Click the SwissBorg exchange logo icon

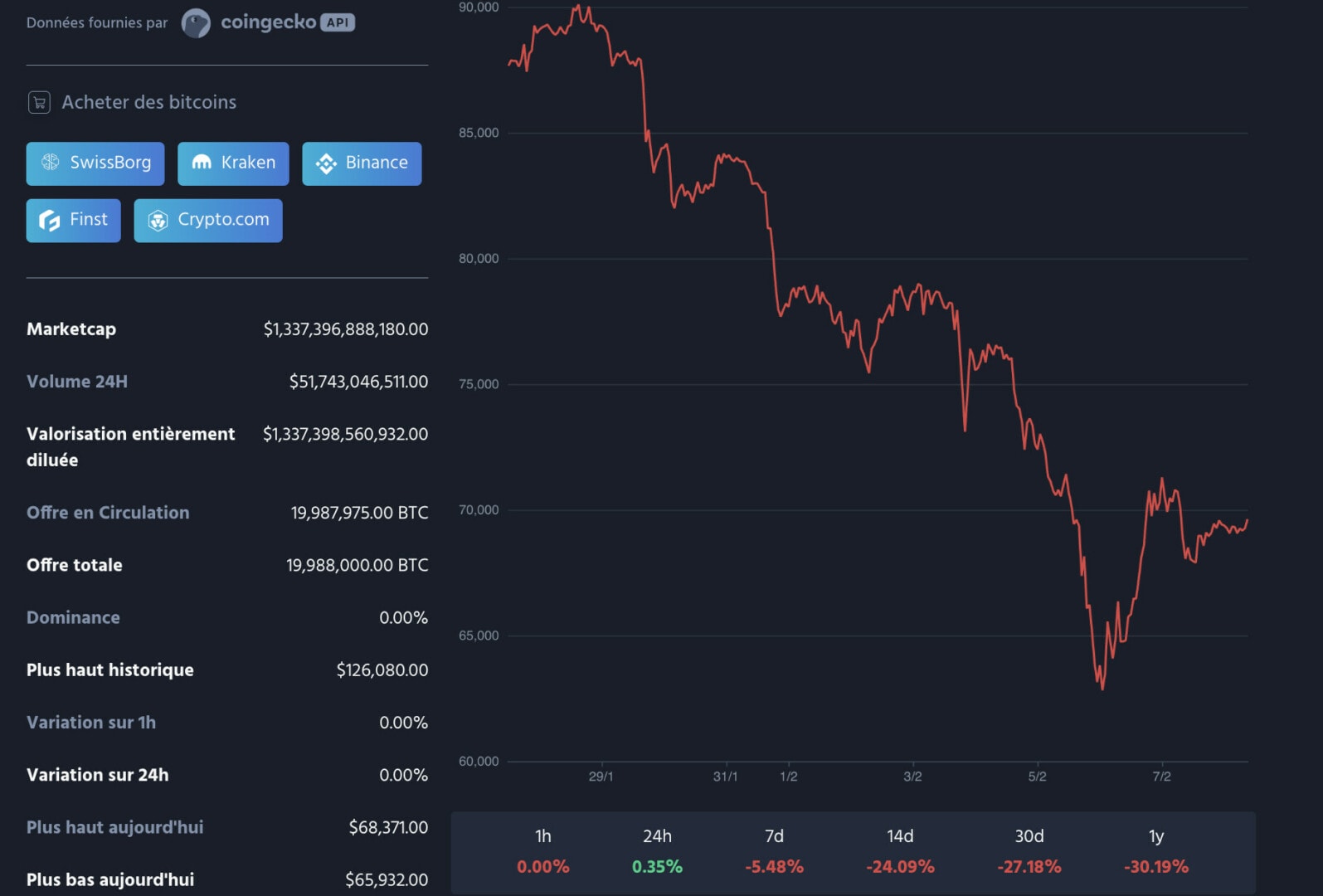pyautogui.click(x=51, y=163)
